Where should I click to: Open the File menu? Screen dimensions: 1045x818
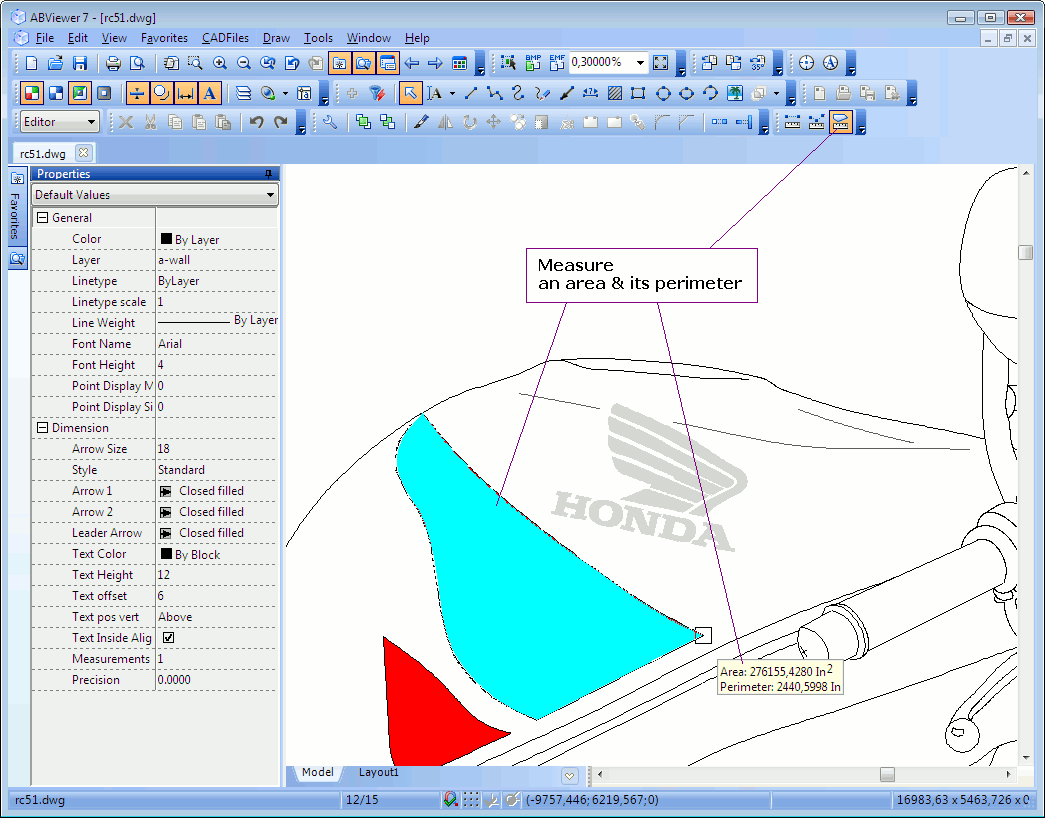[x=45, y=38]
